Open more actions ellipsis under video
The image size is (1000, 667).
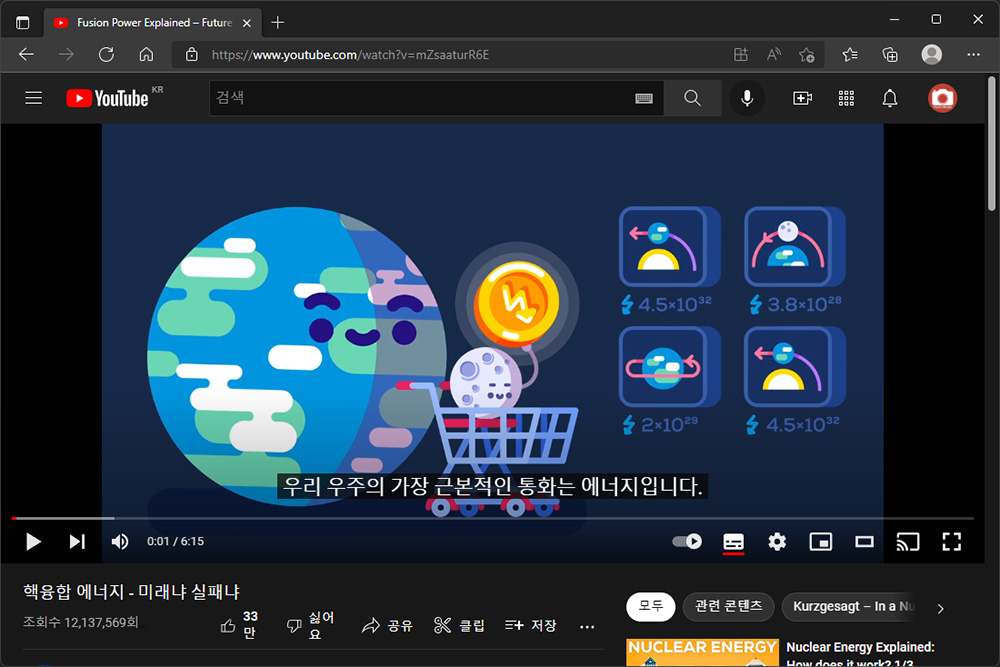(587, 627)
